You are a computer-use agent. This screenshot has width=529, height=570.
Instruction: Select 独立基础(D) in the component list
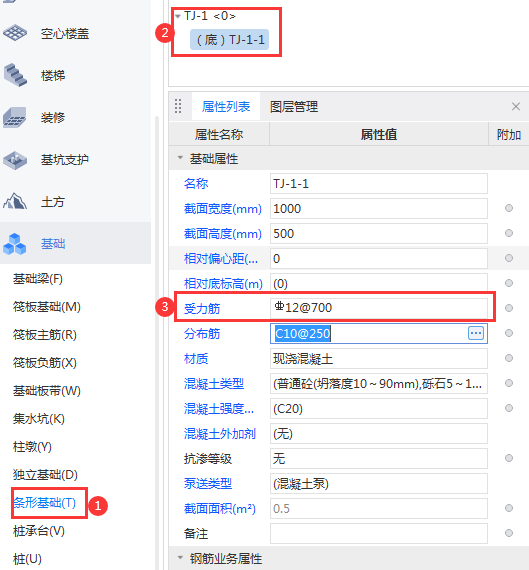45,475
